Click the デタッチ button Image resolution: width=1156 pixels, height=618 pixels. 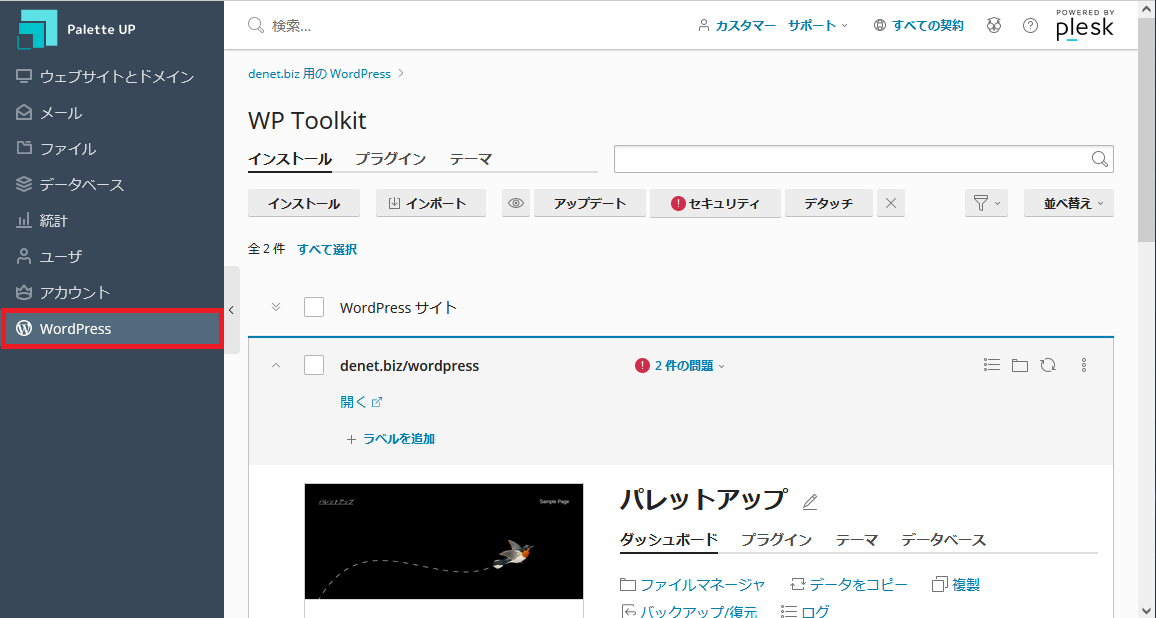pyautogui.click(x=829, y=204)
